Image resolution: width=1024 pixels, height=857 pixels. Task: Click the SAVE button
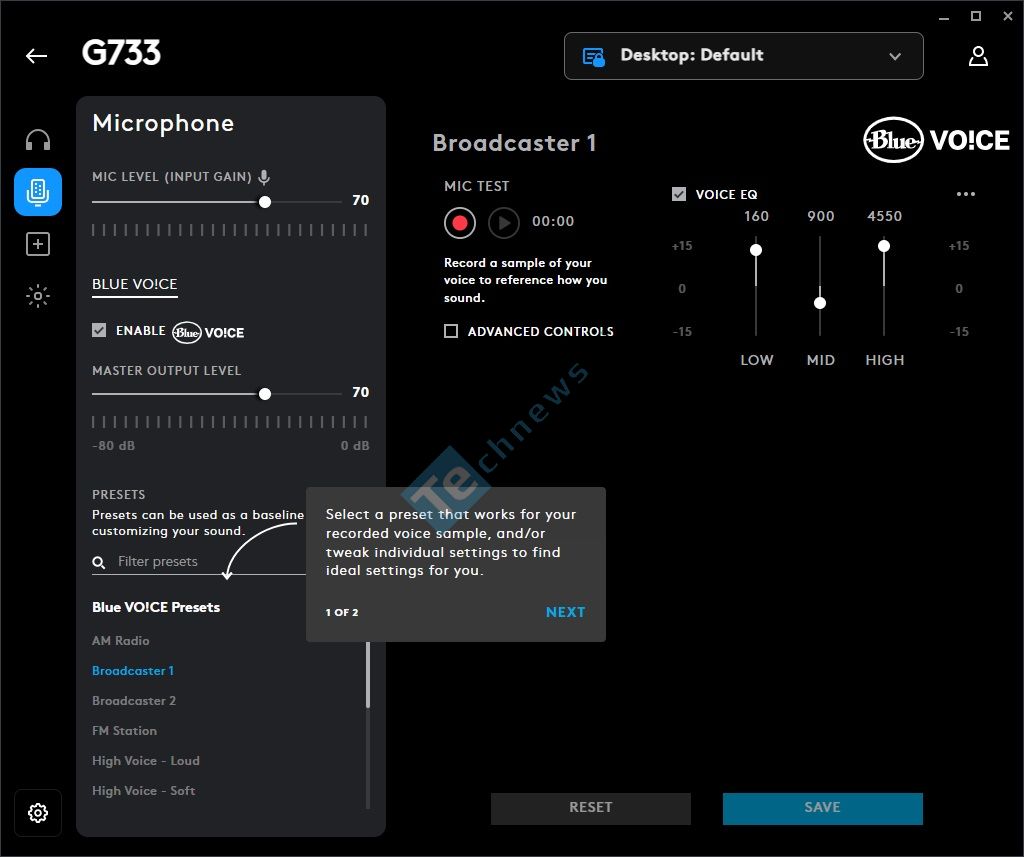[822, 808]
